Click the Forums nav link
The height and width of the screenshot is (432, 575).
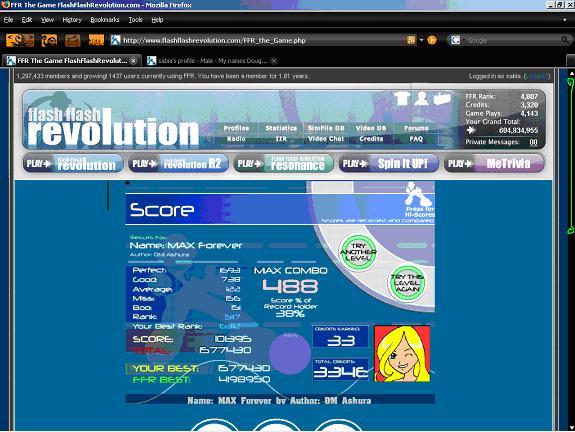click(x=416, y=128)
